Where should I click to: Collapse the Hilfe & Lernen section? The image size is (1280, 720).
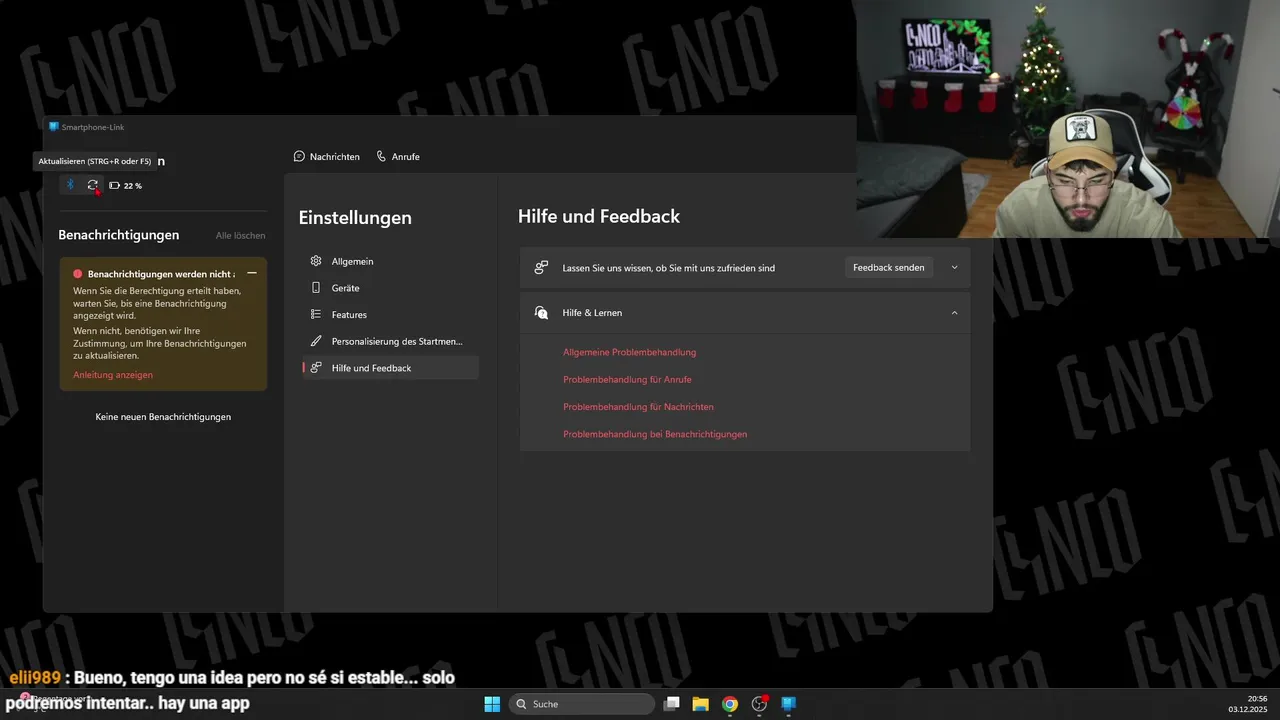tap(954, 313)
